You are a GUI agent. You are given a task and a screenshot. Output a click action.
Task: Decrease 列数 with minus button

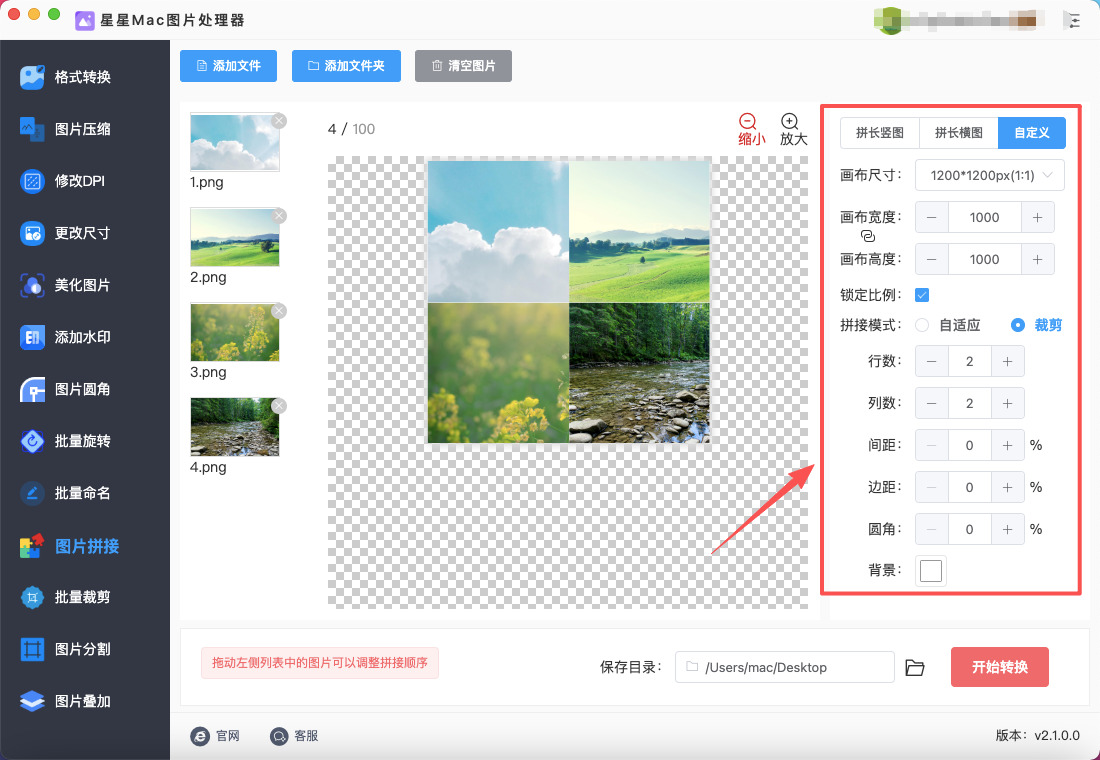click(x=932, y=404)
